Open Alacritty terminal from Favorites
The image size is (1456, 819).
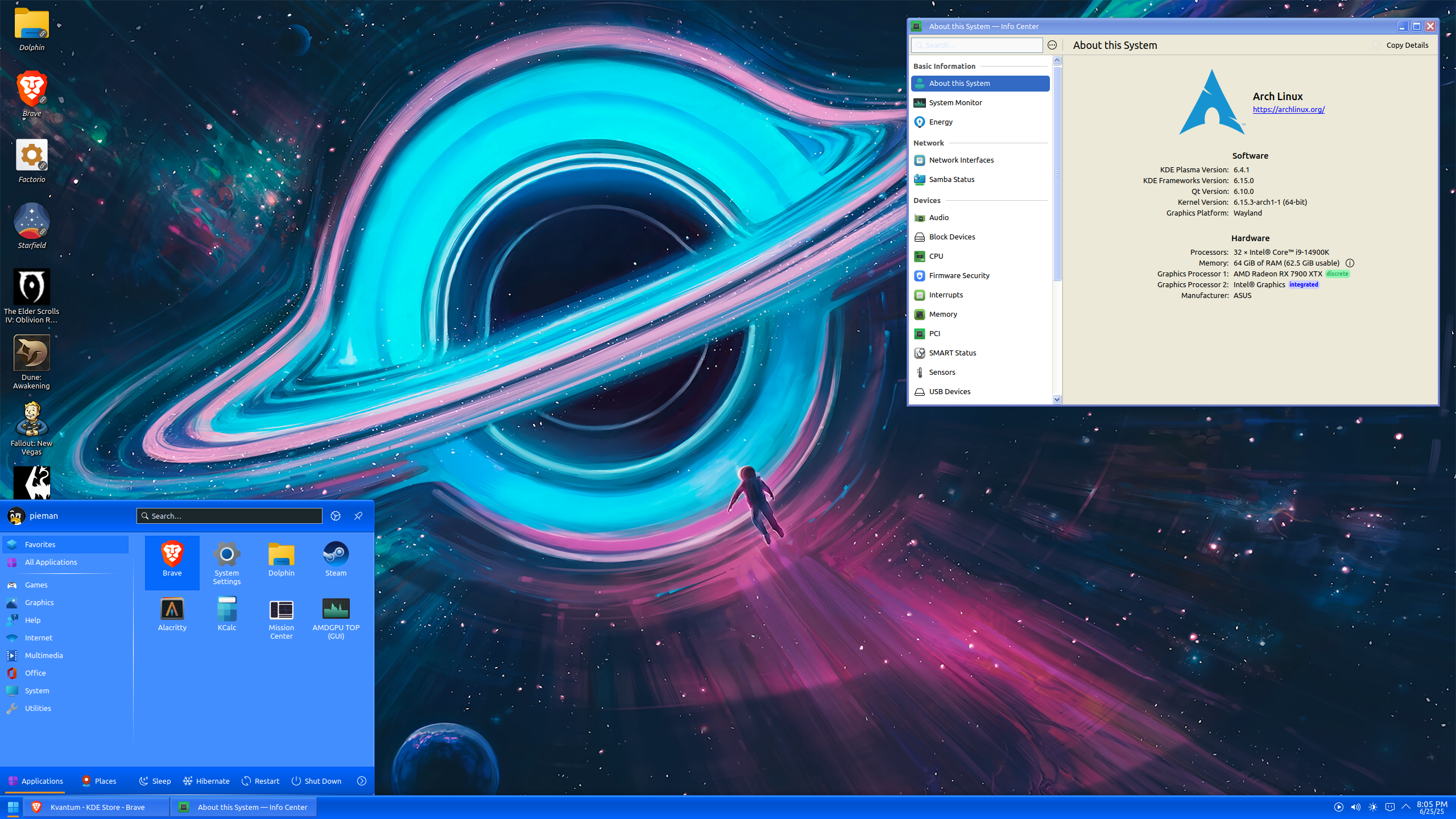pyautogui.click(x=172, y=617)
